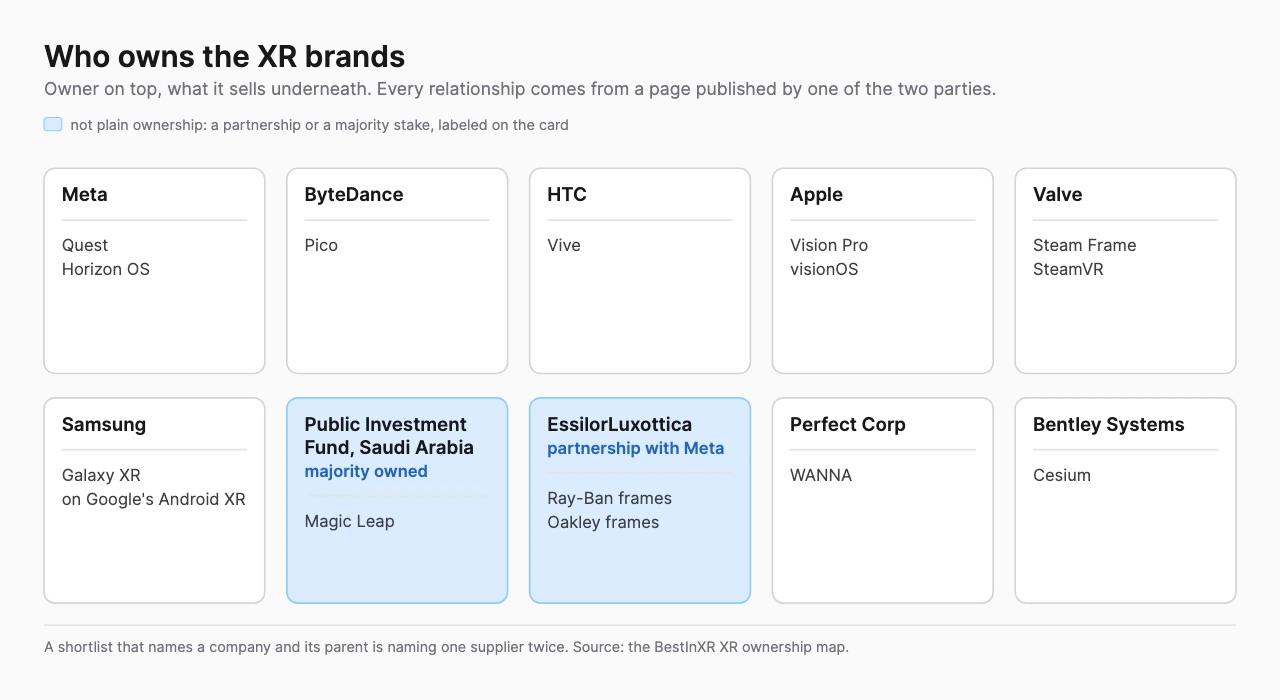1280x700 pixels.
Task: Click the legend text about partnership or majority stake
Action: pyautogui.click(x=319, y=125)
